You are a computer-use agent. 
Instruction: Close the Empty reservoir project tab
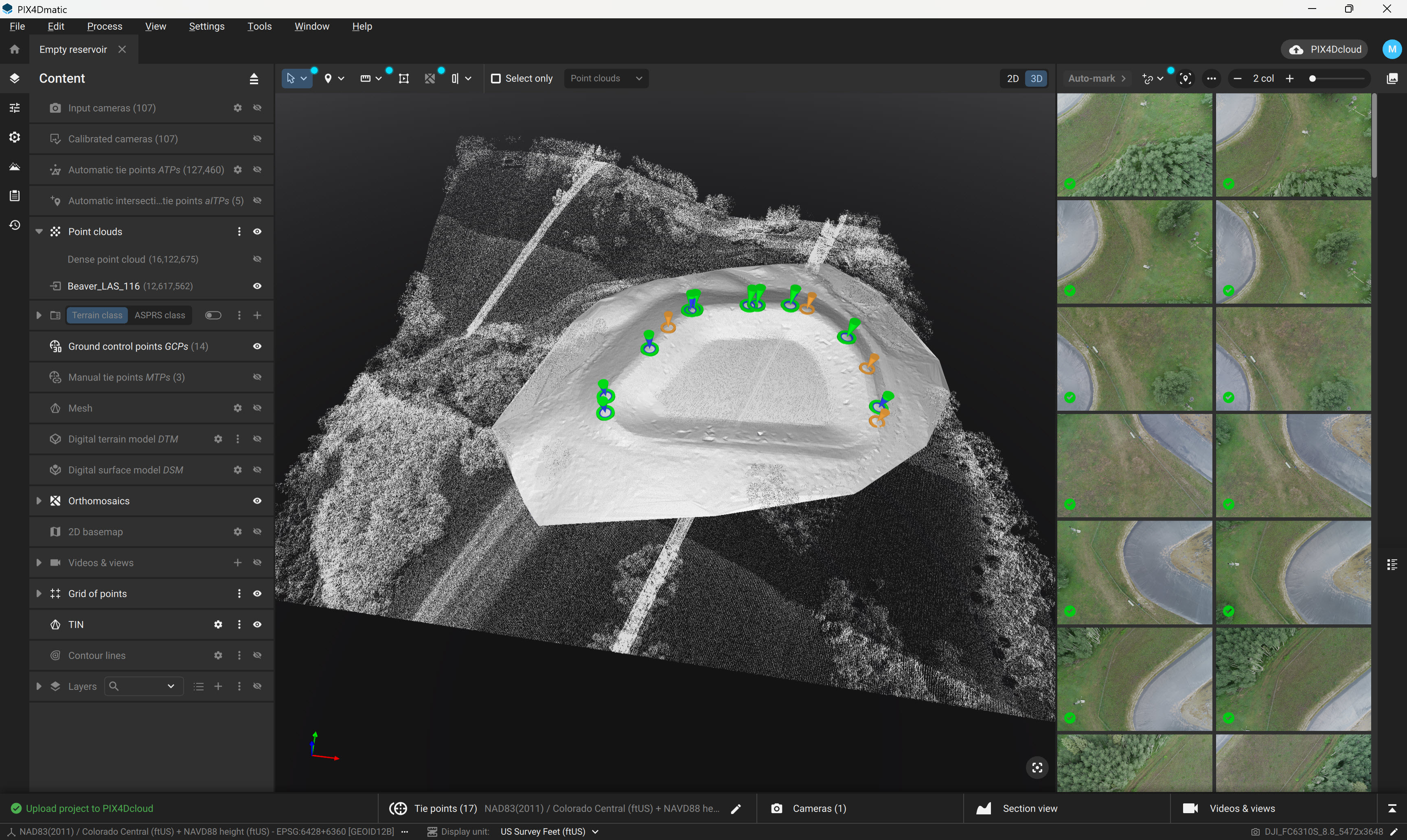[x=122, y=49]
